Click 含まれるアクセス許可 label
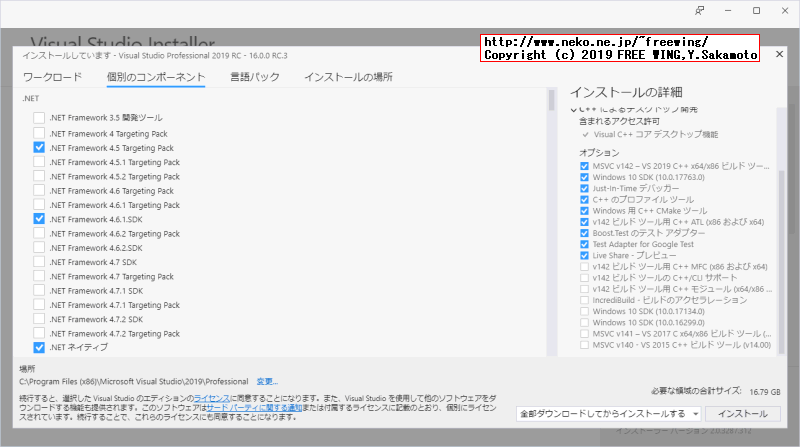800x447 pixels. coord(619,121)
